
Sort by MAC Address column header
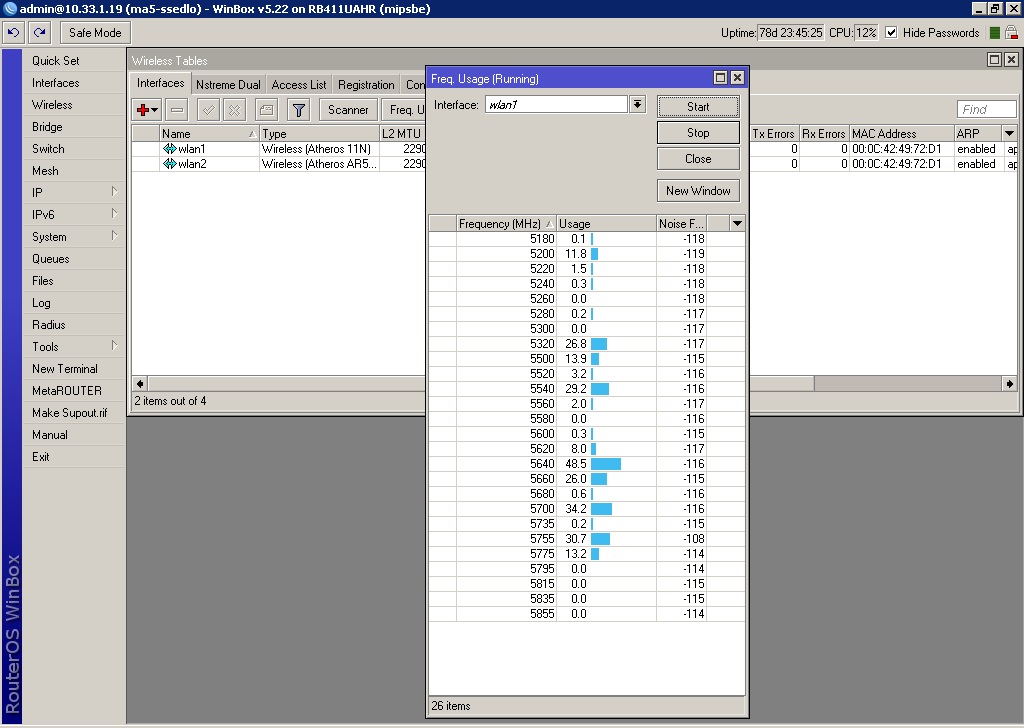[x=901, y=133]
